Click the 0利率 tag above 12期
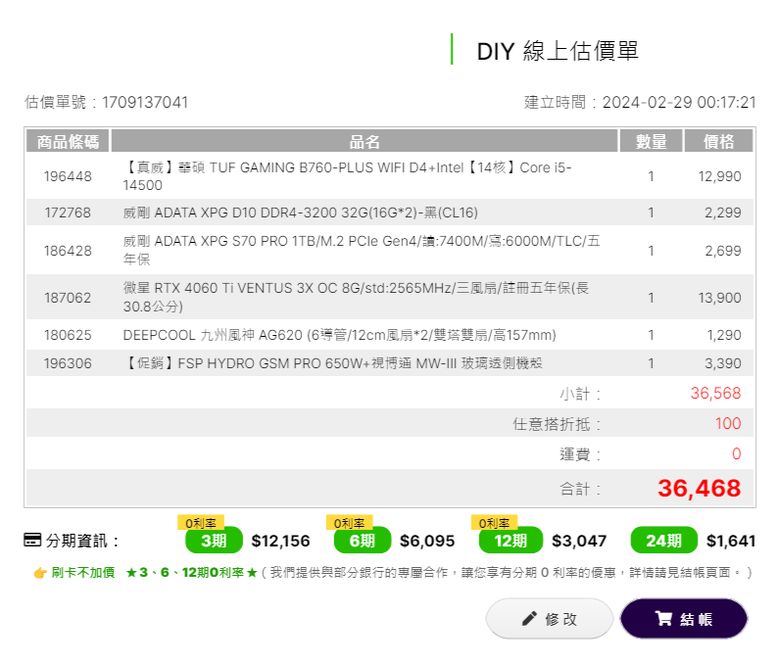780x663 pixels. 494,523
